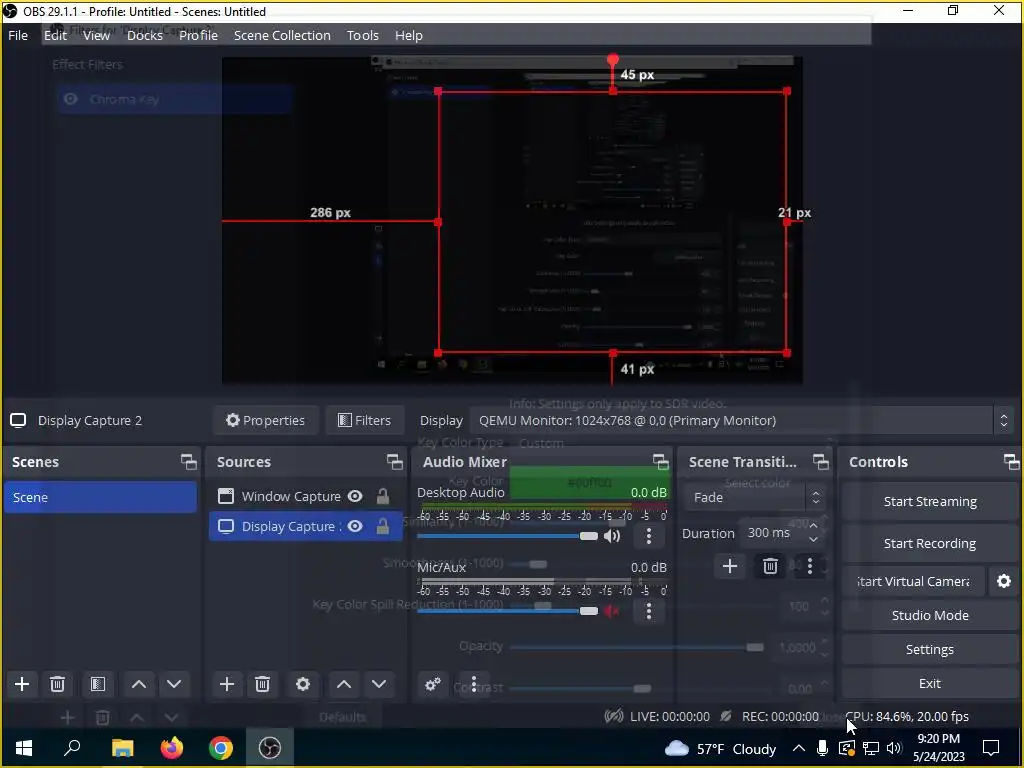Open the View menu
The width and height of the screenshot is (1024, 768).
(x=96, y=35)
